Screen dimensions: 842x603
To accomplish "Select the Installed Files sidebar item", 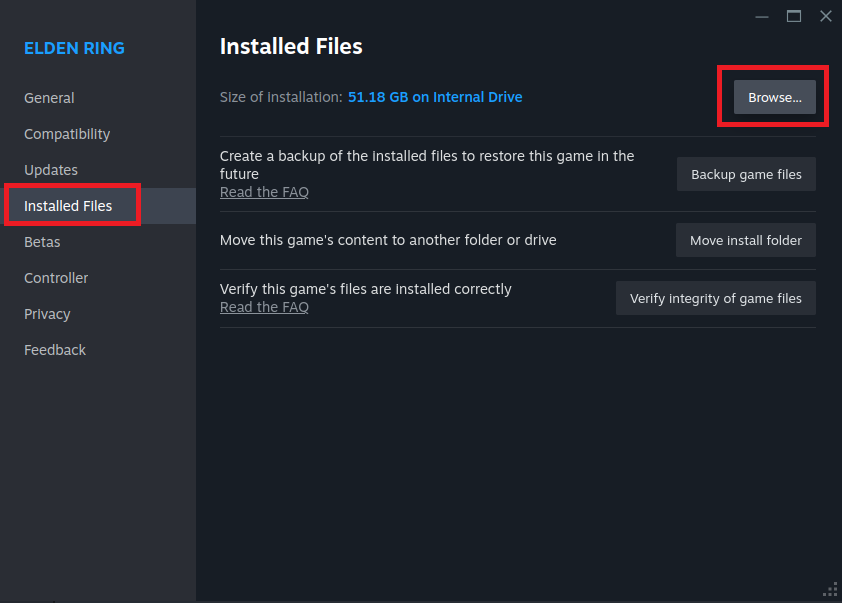I will 68,206.
